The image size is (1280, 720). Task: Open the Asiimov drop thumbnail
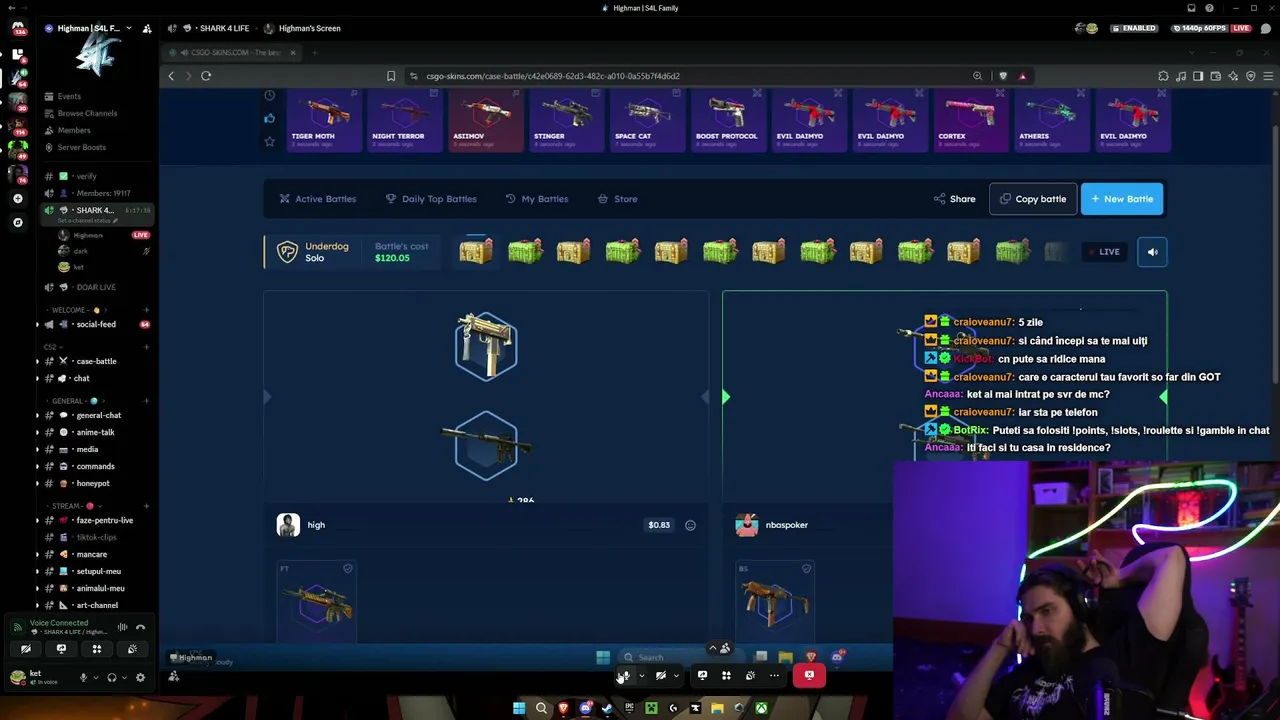coord(485,120)
